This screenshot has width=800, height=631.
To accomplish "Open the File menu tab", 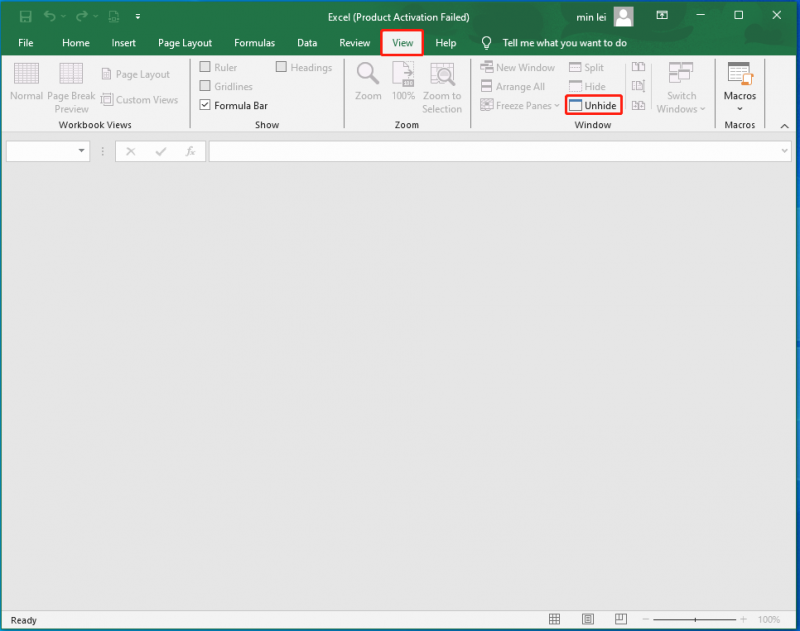I will pyautogui.click(x=26, y=43).
